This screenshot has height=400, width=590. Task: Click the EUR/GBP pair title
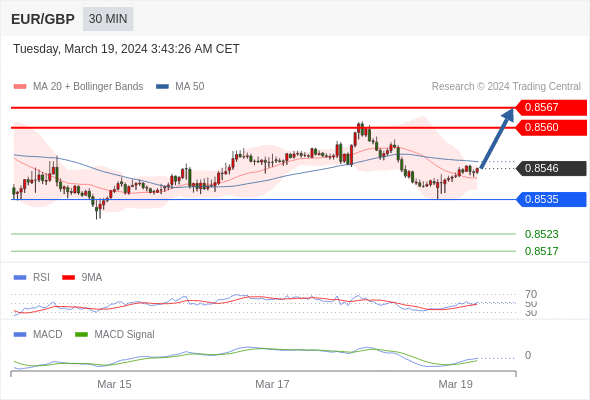pos(43,19)
